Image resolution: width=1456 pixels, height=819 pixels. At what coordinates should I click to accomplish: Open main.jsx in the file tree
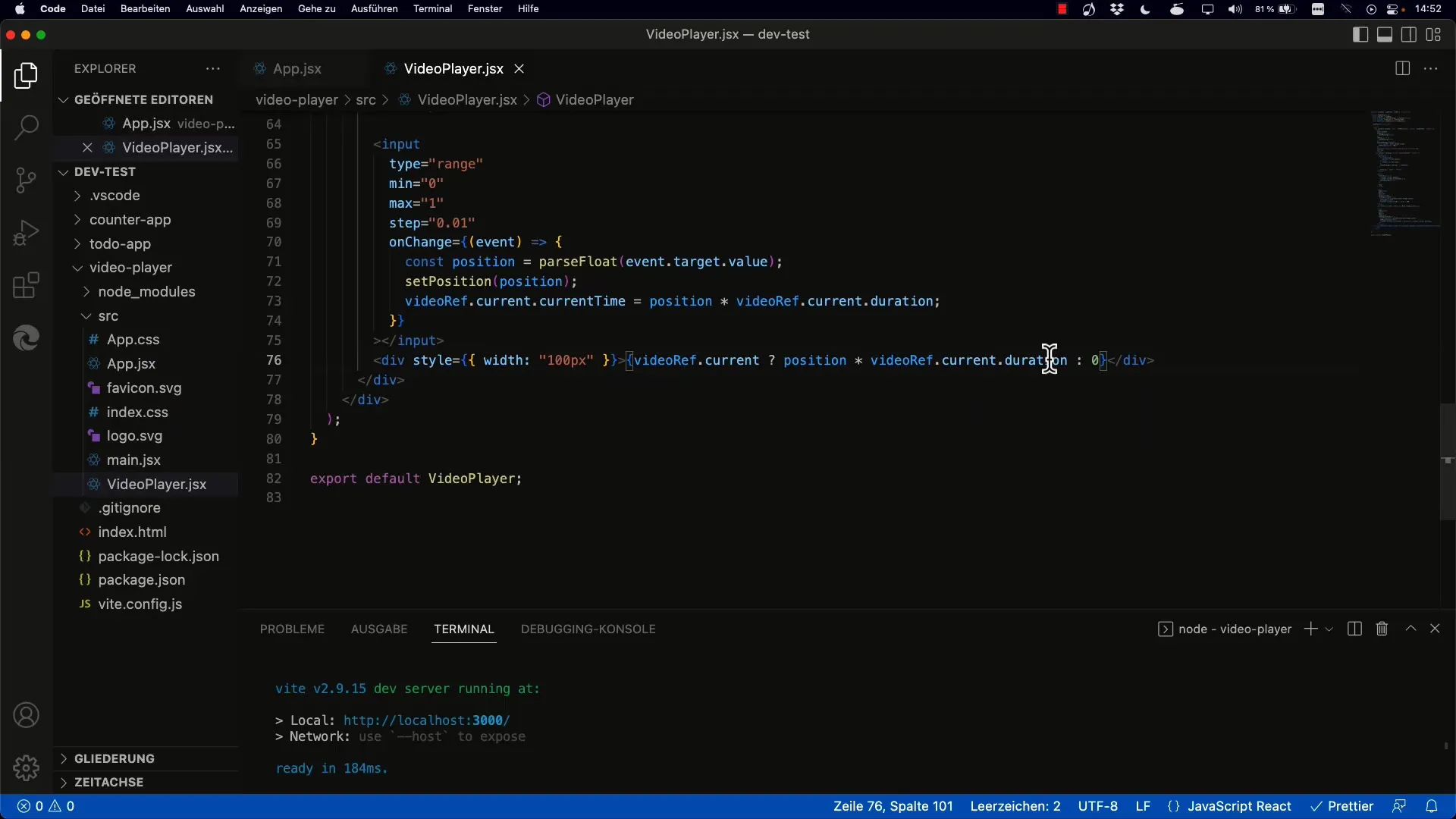pos(133,460)
